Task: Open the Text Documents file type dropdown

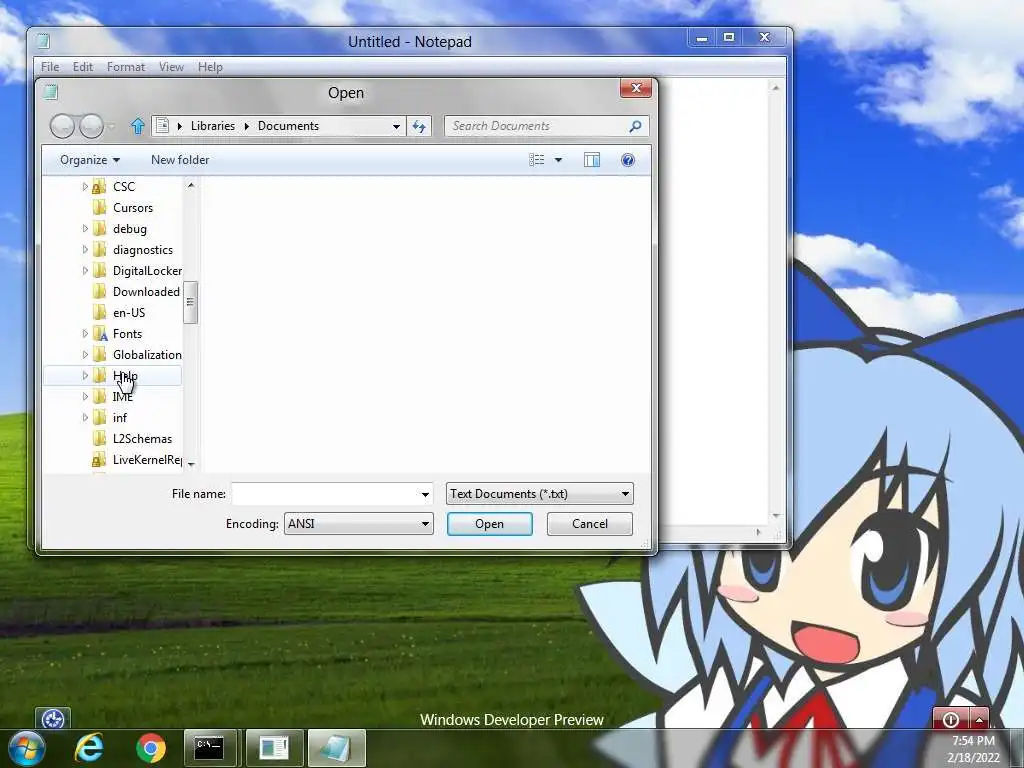Action: pos(539,494)
